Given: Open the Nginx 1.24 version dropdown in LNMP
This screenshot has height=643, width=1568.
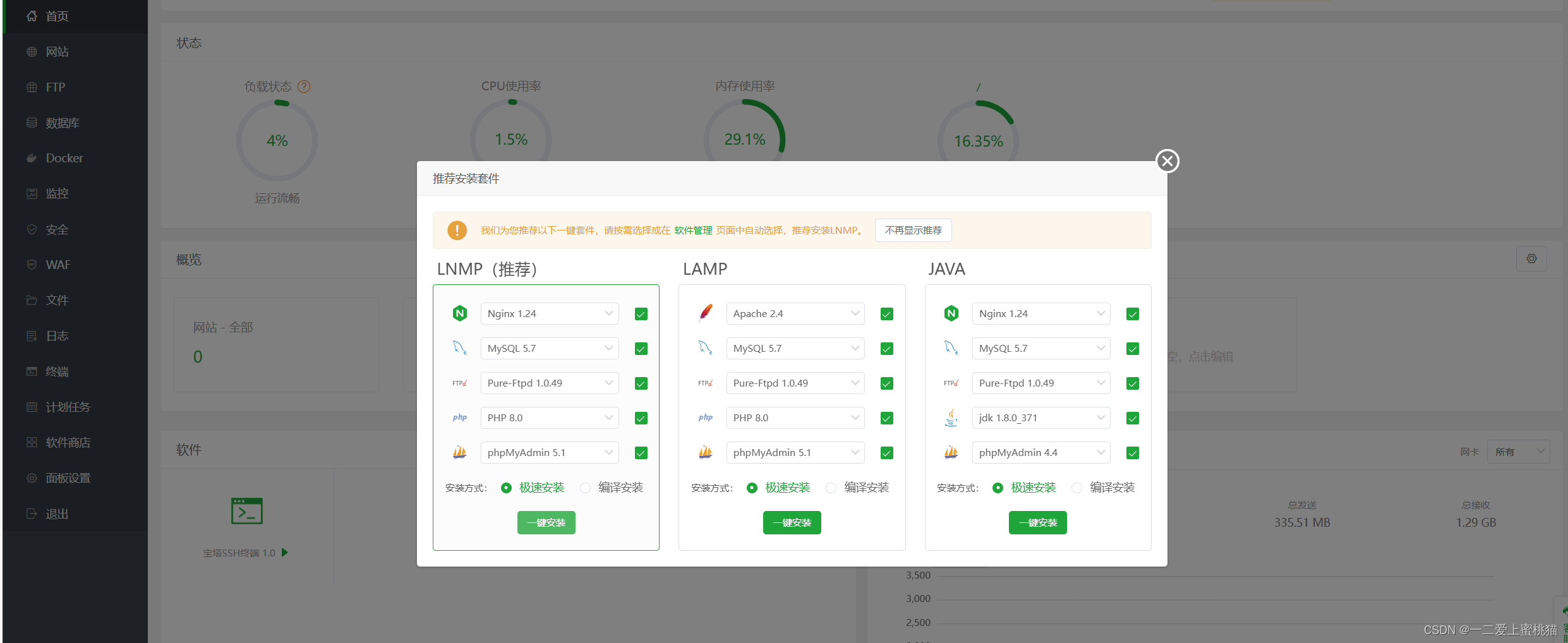Looking at the screenshot, I should (550, 313).
